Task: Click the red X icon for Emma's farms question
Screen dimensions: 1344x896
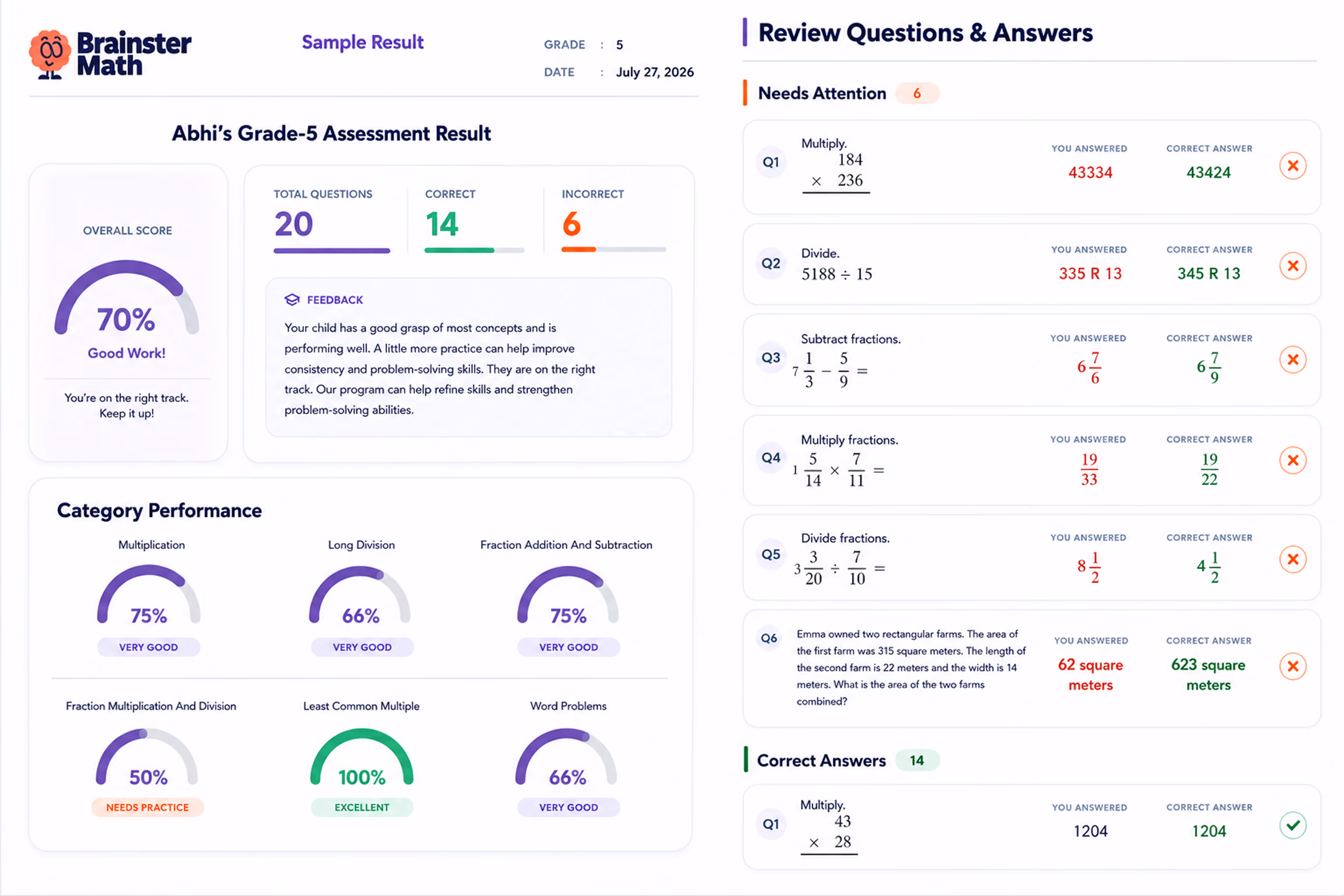Action: [1292, 666]
